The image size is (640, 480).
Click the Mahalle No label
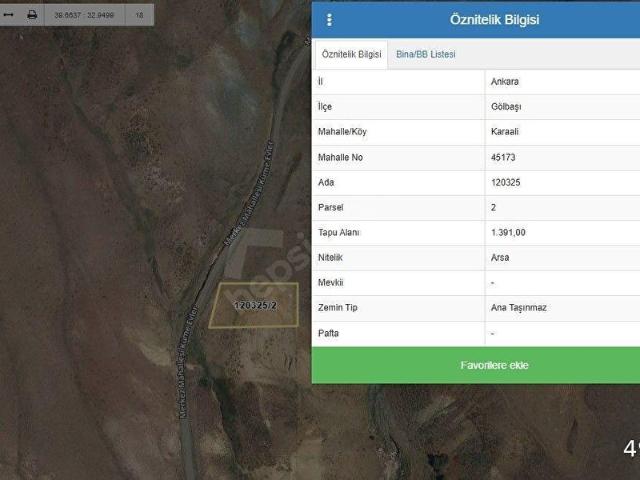(x=340, y=157)
